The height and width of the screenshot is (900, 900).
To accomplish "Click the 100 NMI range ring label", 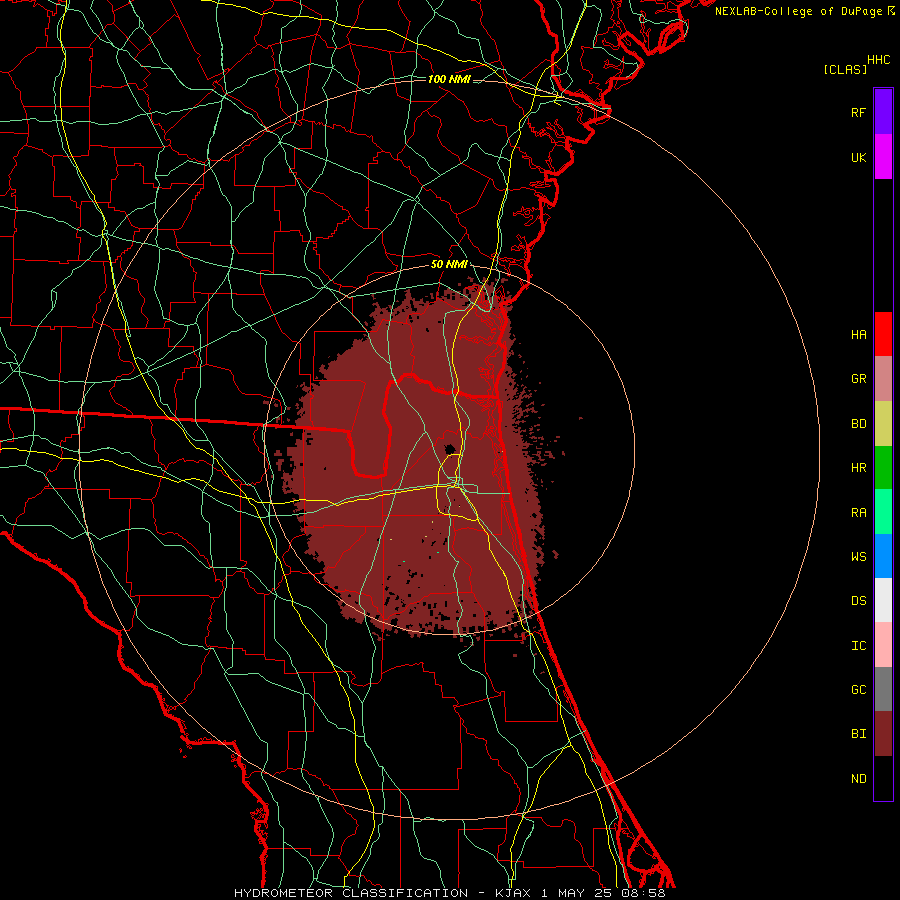I will point(449,79).
